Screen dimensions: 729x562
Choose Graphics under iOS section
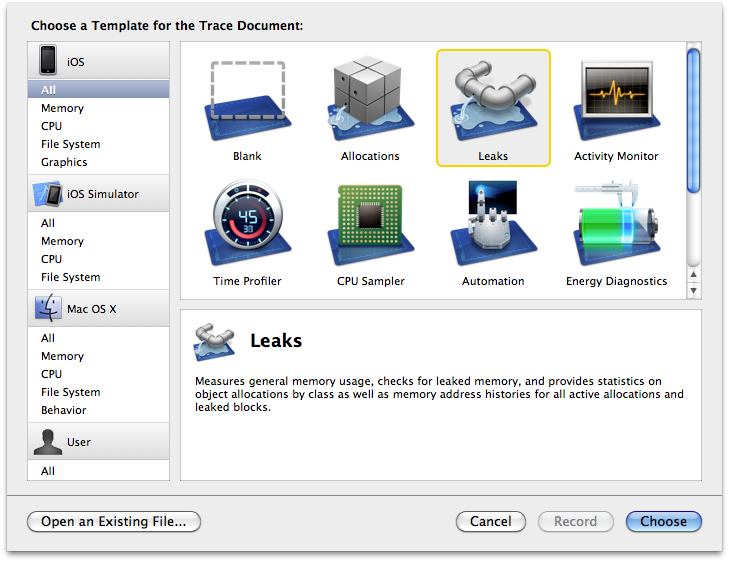pyautogui.click(x=99, y=162)
